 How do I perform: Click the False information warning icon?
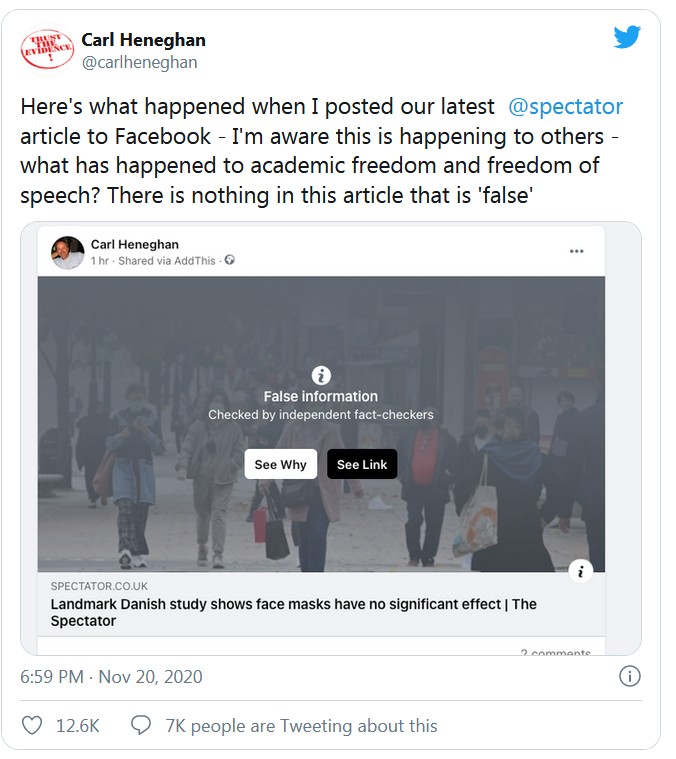[321, 376]
